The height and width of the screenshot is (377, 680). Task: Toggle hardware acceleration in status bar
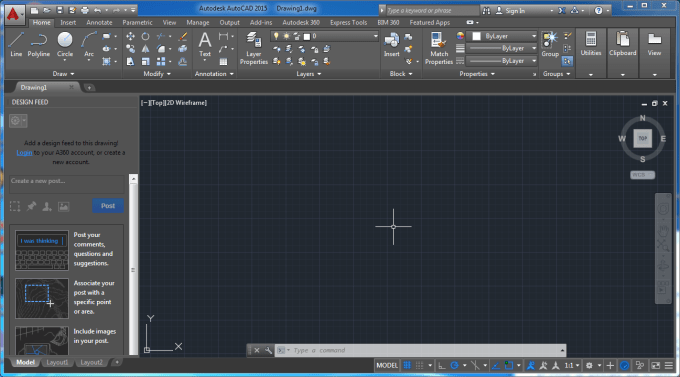(x=624, y=366)
